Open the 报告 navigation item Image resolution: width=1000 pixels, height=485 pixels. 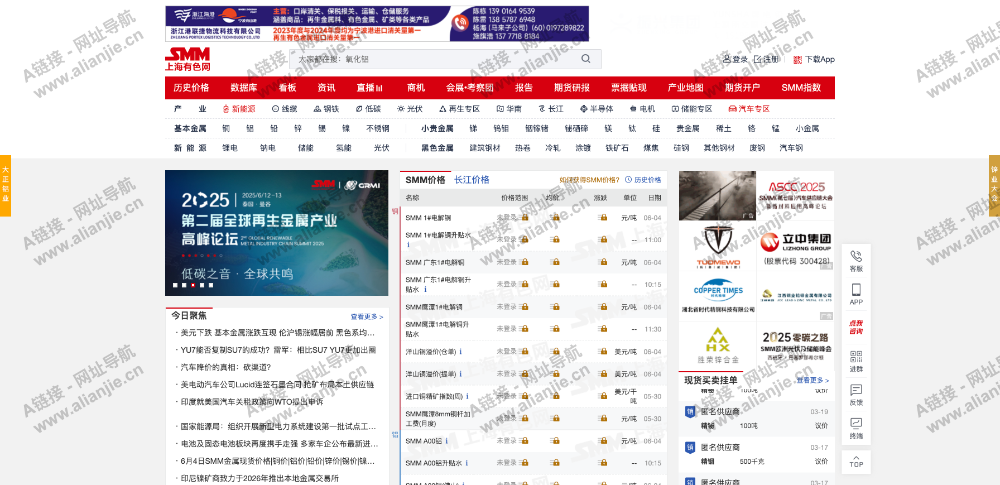(x=524, y=87)
